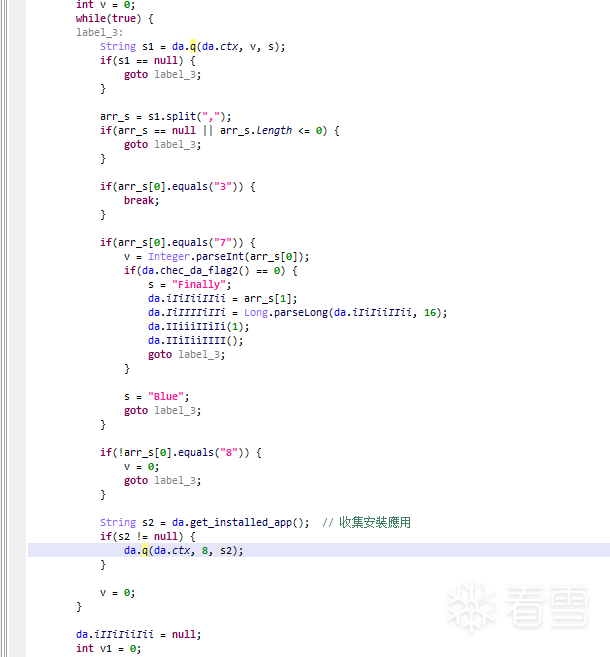Click the "da.IIiiiIIiIi(1);" call
The width and height of the screenshot is (610, 657).
pos(199,327)
